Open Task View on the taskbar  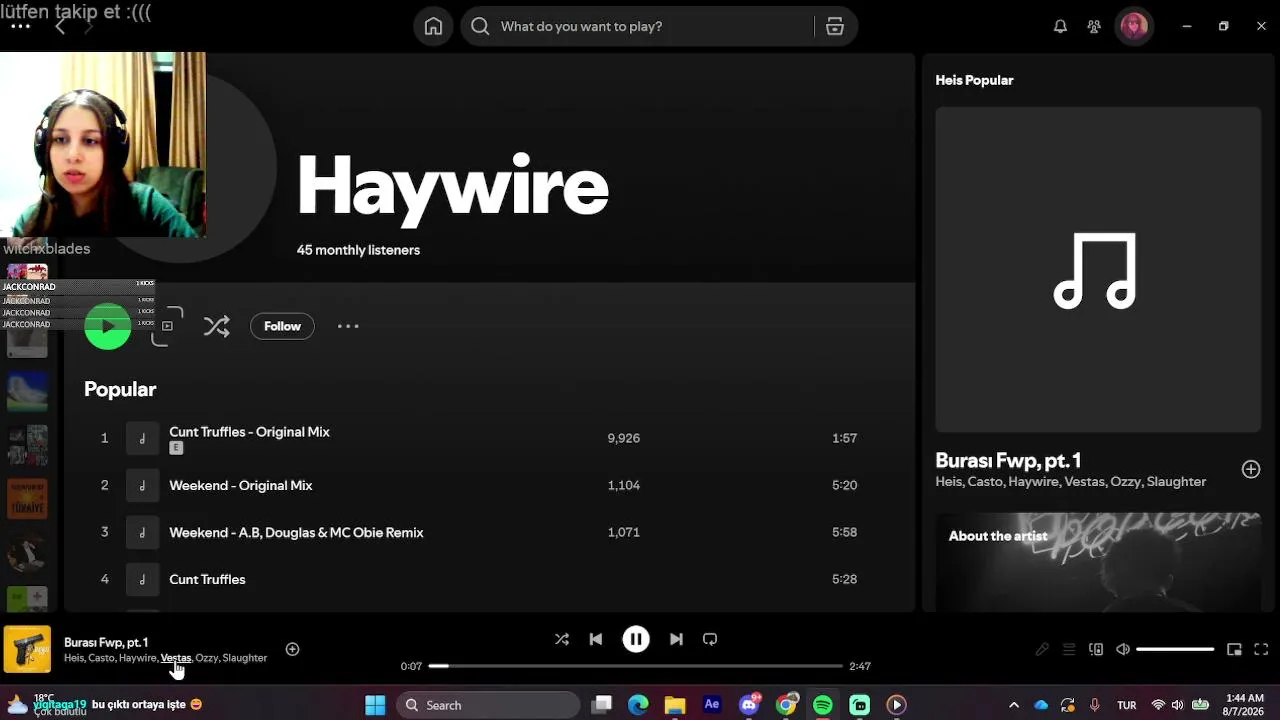point(601,705)
